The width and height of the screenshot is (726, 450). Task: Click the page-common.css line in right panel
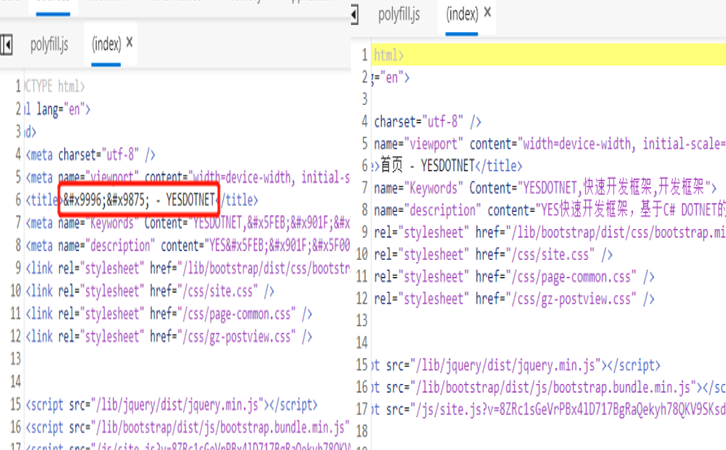click(x=514, y=277)
